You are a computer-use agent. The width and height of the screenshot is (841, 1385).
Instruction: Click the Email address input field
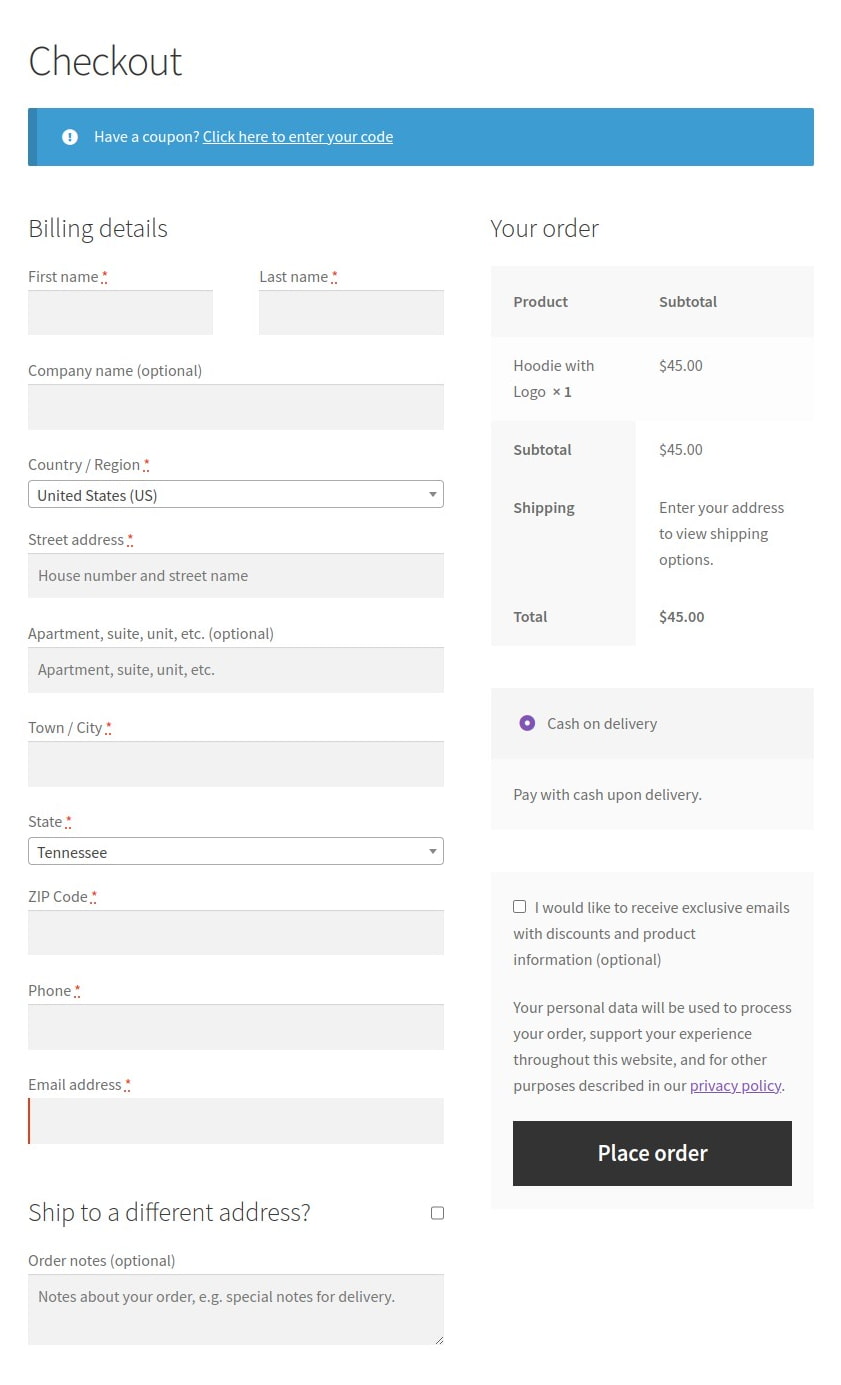tap(236, 1120)
